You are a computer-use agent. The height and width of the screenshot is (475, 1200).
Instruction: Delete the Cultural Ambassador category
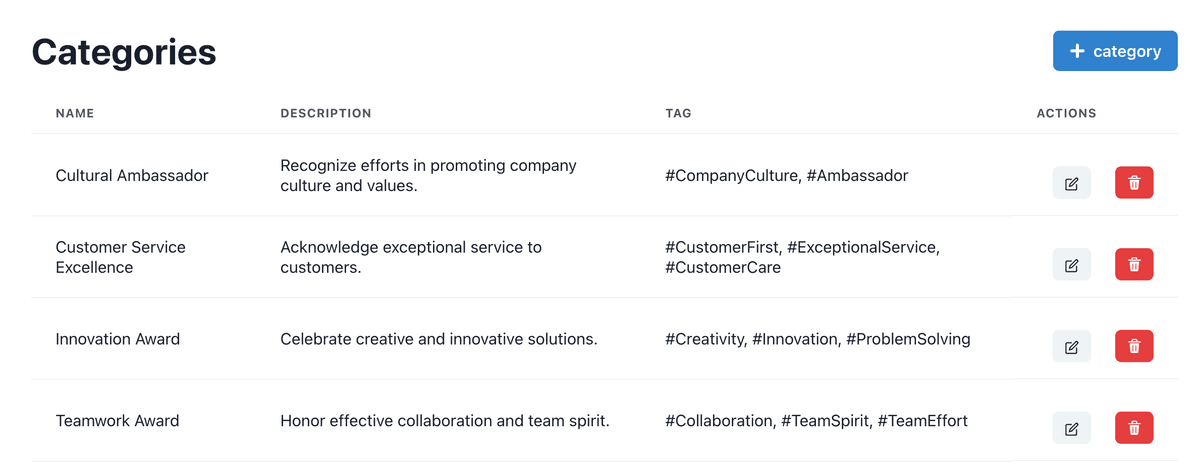(1134, 183)
